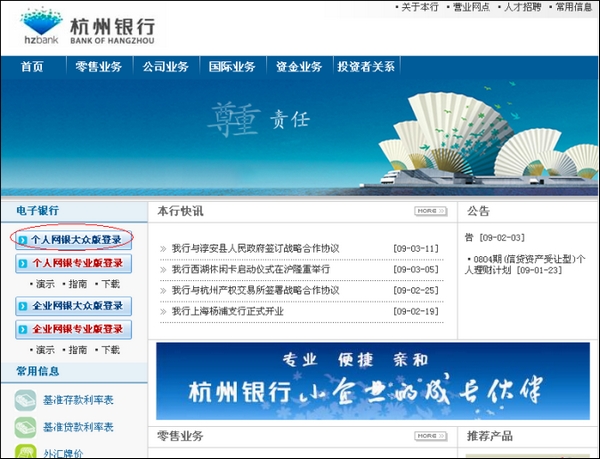
Task: Click arrow icon on 个人网银大众版登录
Action: pyautogui.click(x=23, y=240)
